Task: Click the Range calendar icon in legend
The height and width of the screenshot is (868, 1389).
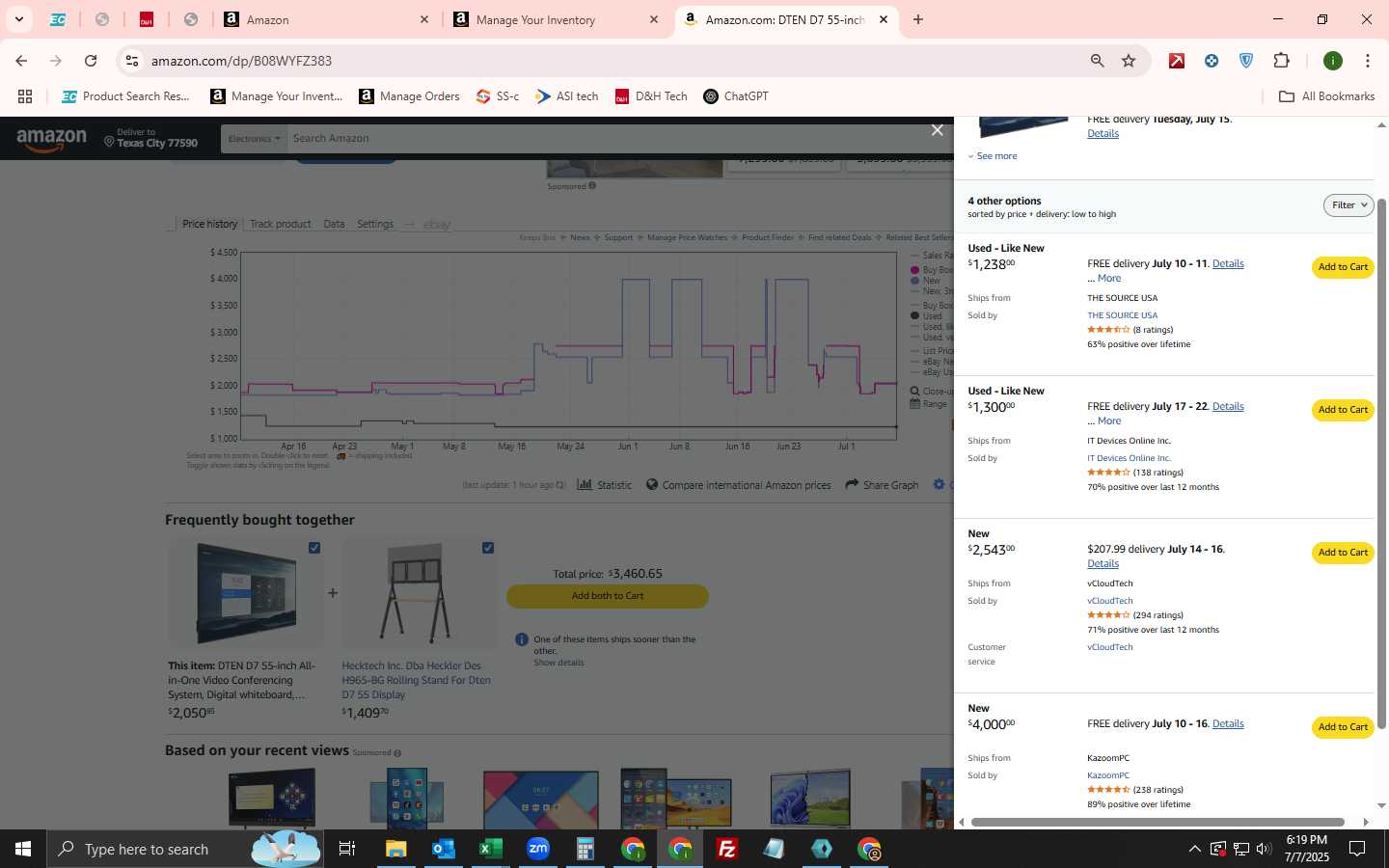Action: tap(914, 404)
